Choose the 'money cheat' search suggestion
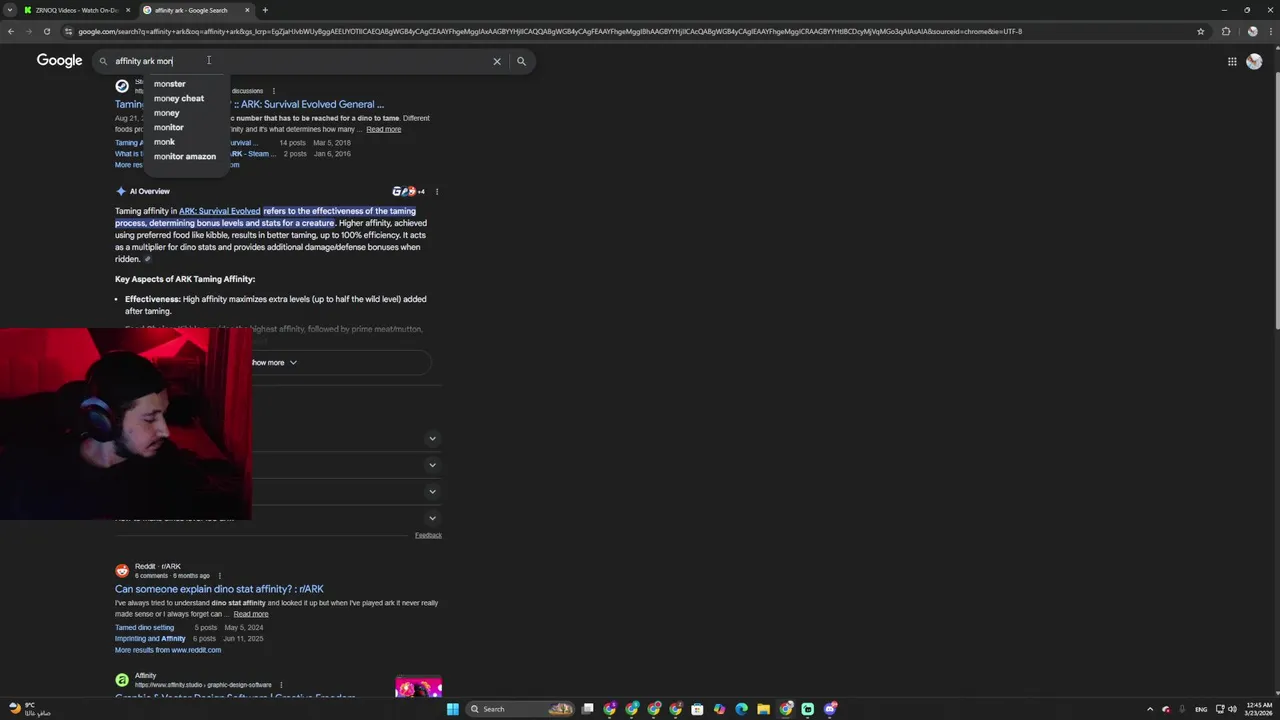1280x720 pixels. point(179,98)
